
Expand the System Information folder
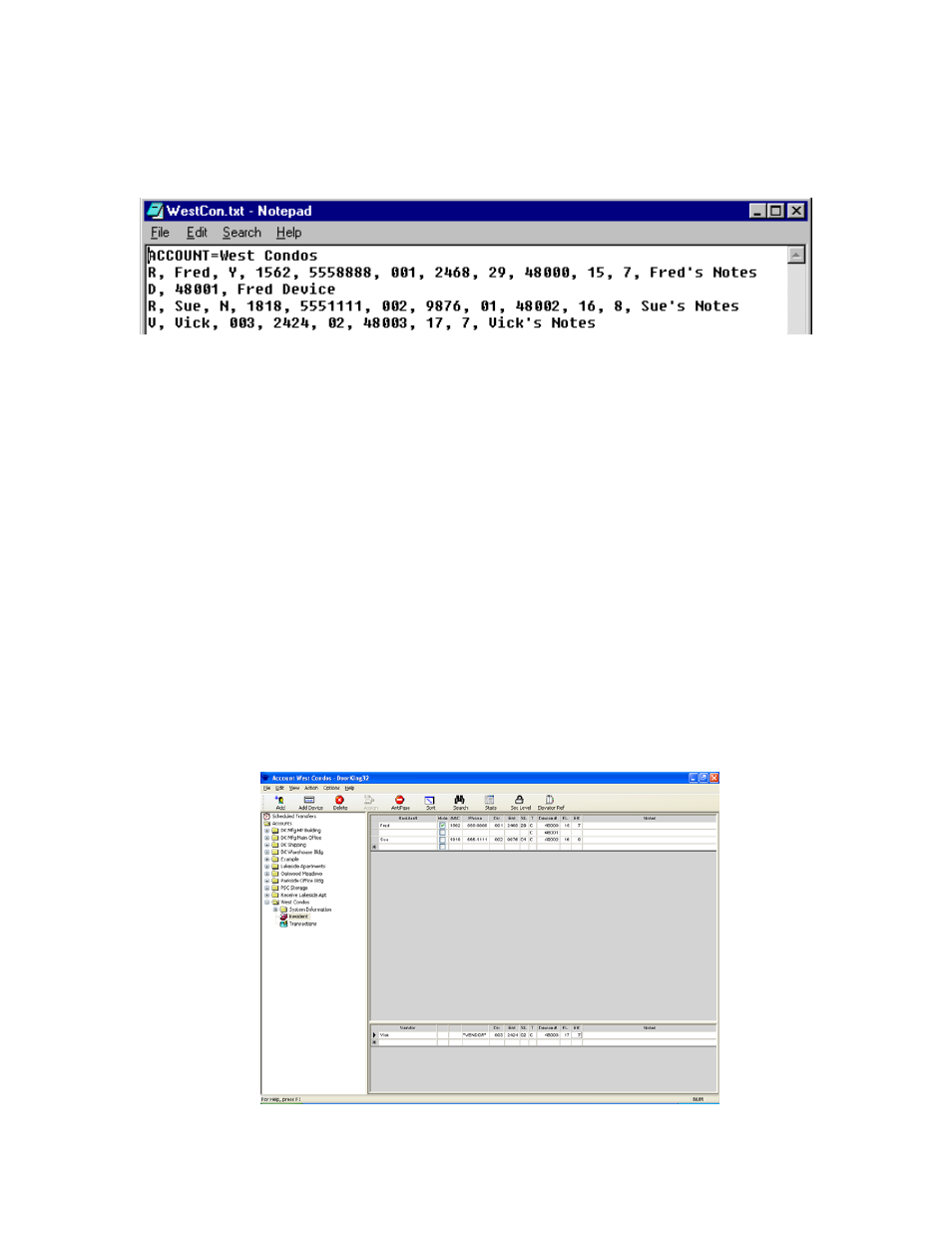coord(275,910)
